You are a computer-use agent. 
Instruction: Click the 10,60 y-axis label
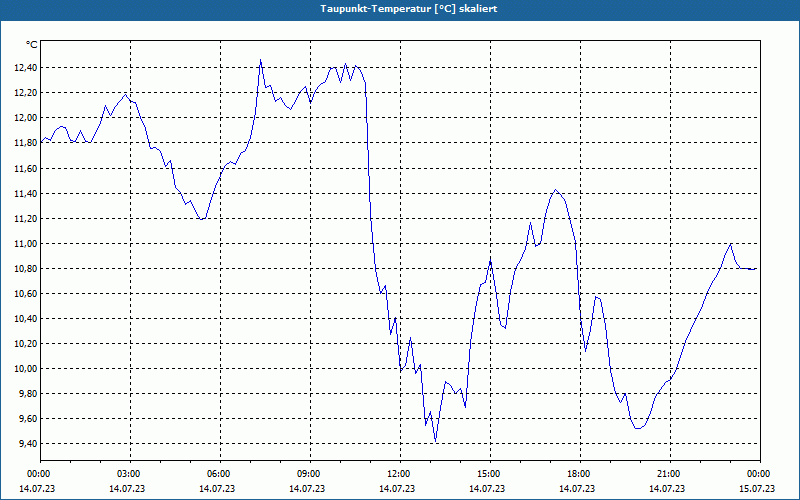click(27, 293)
